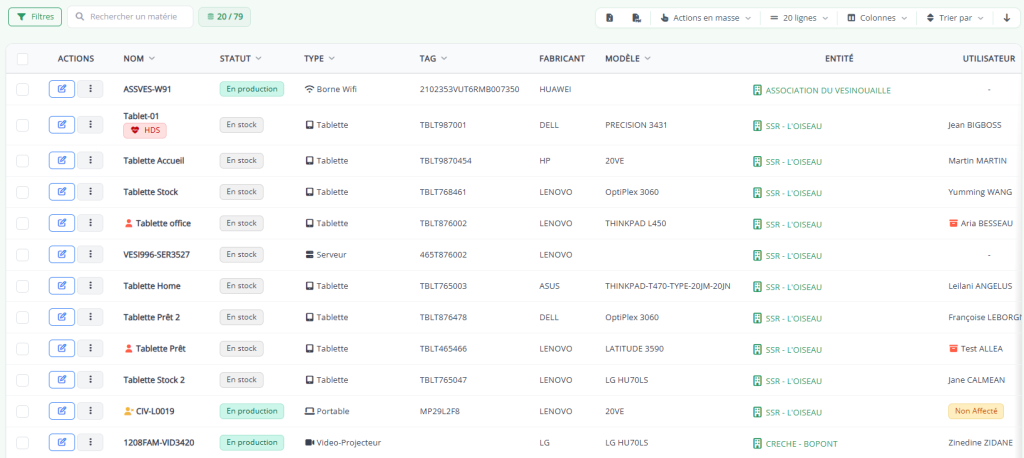Click the tag 2102353VUT6RMB007350
This screenshot has width=1024, height=458.
tap(469, 90)
